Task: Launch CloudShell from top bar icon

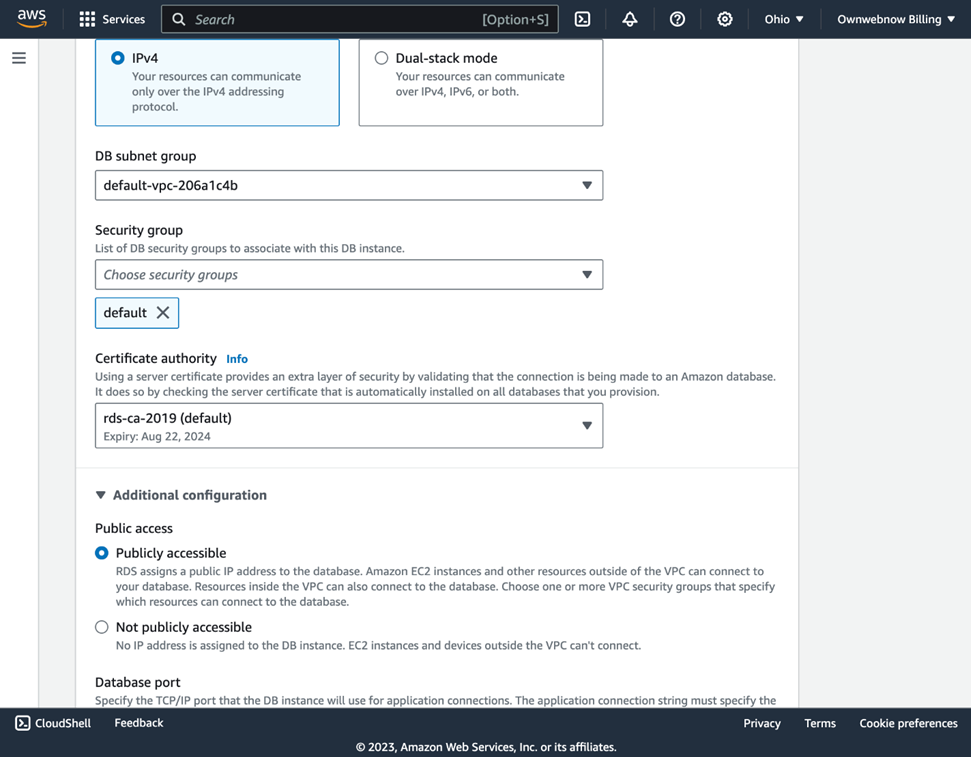Action: pos(582,19)
